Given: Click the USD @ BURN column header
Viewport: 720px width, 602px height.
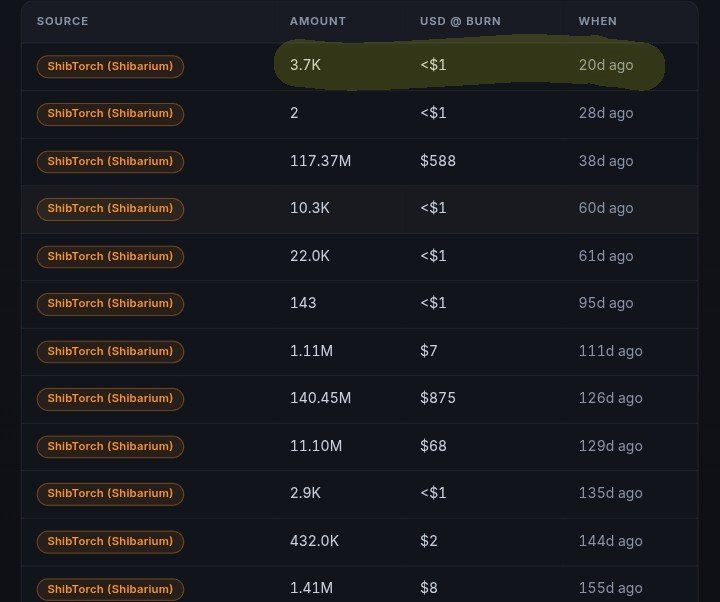Looking at the screenshot, I should coord(460,21).
